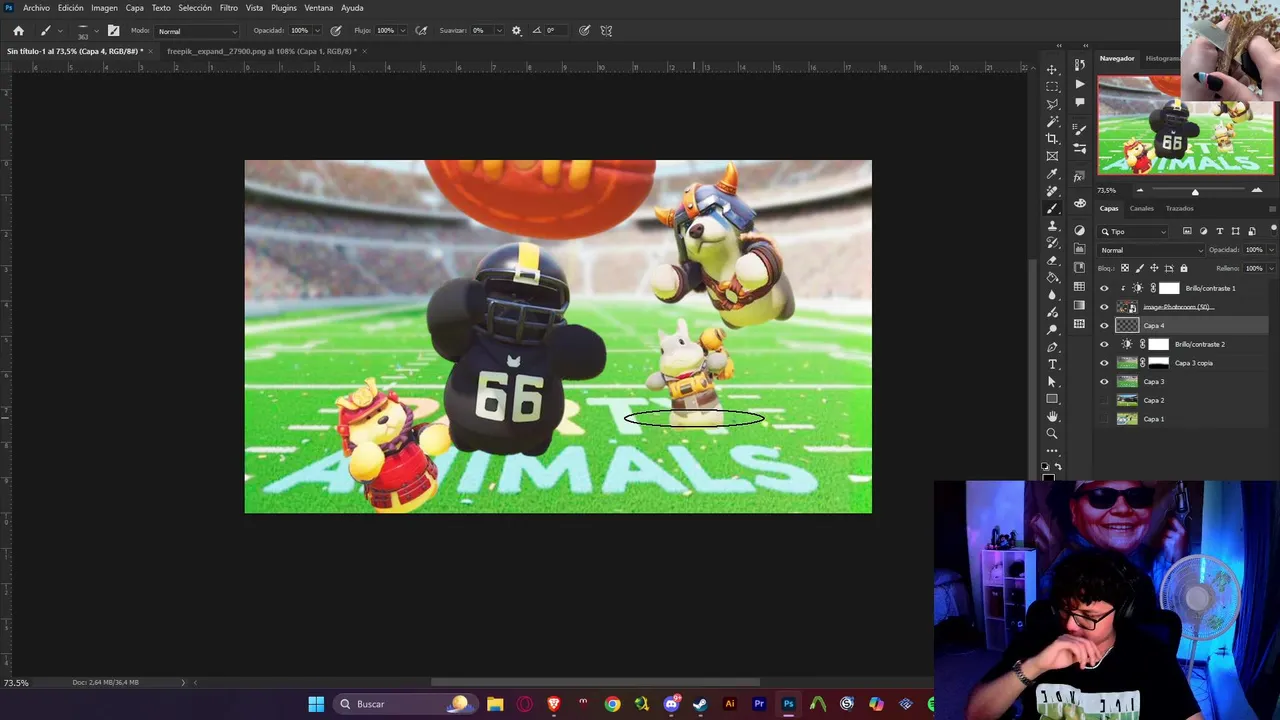
Task: Toggle airbrush build-up effect
Action: click(421, 31)
